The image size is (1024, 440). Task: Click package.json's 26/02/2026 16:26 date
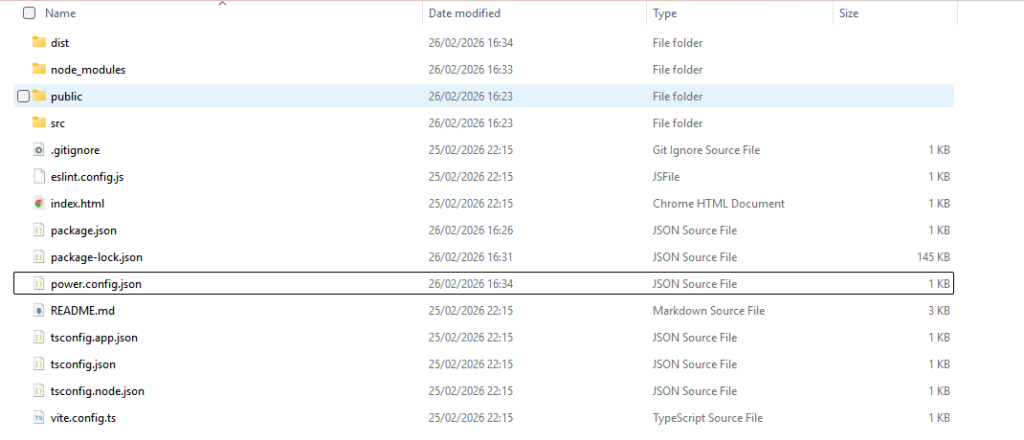point(470,230)
